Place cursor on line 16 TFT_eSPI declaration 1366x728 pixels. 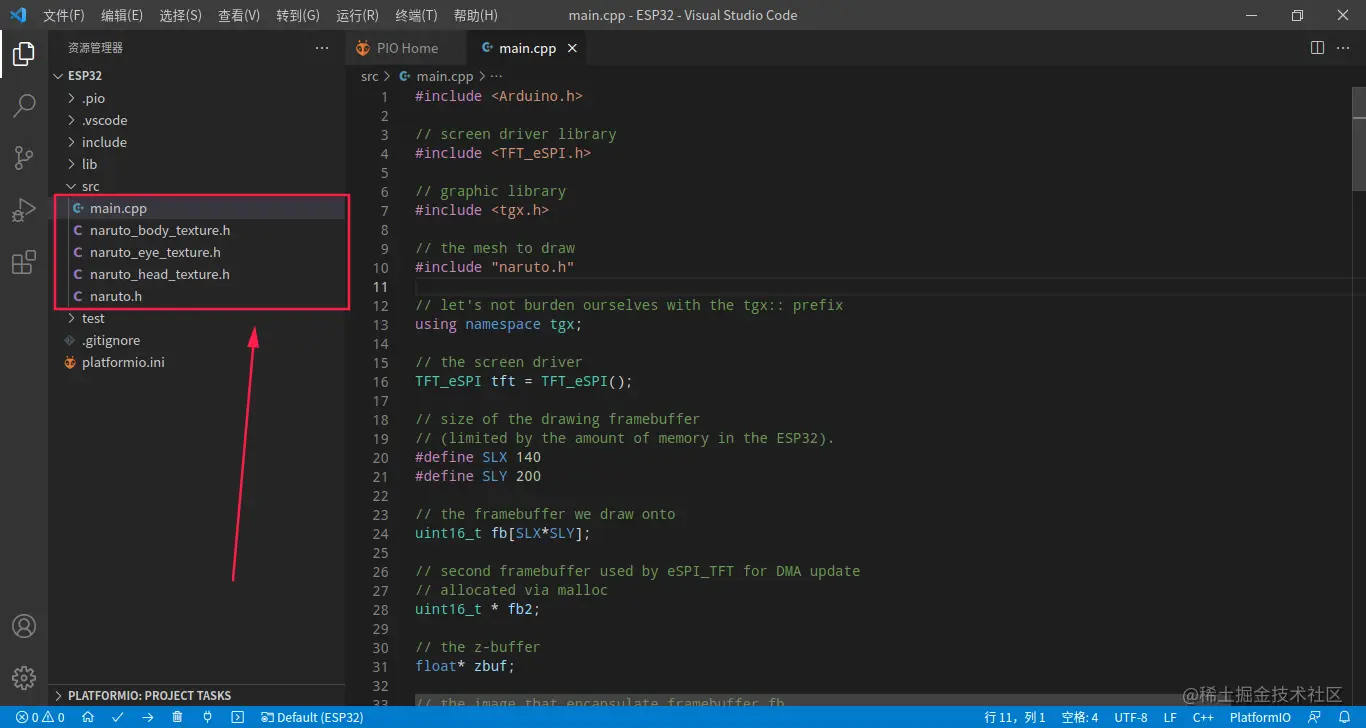(524, 381)
